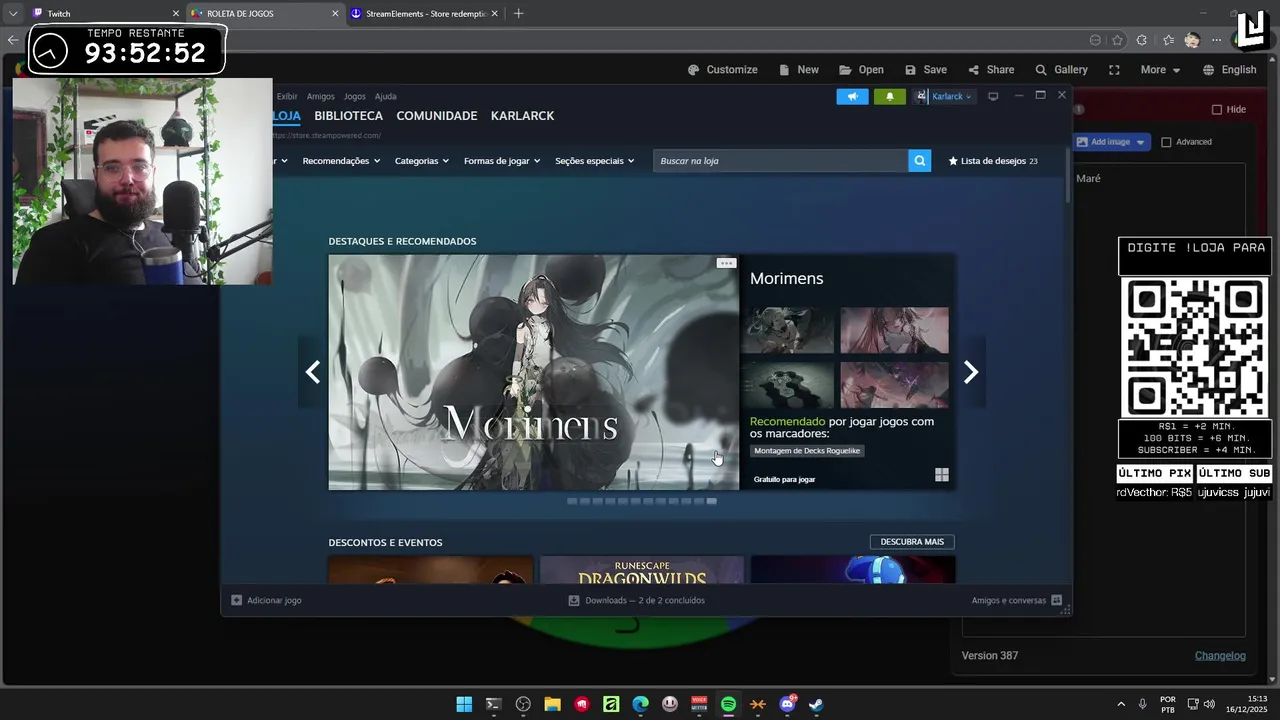1280x720 pixels.
Task: Check the Hide checkbox in the wheel page
Action: (x=1217, y=110)
